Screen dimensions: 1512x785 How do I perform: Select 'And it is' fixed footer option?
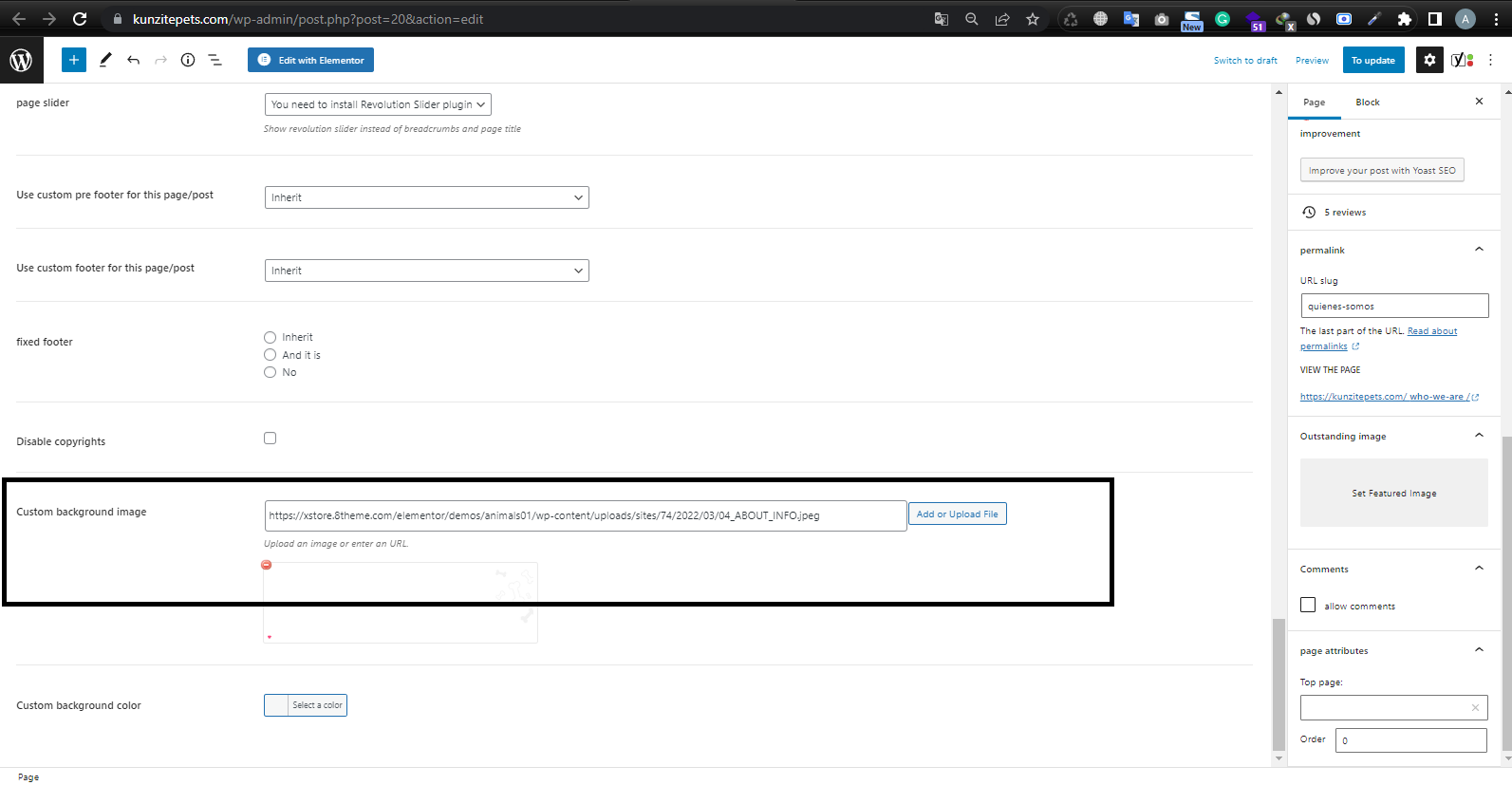click(271, 355)
